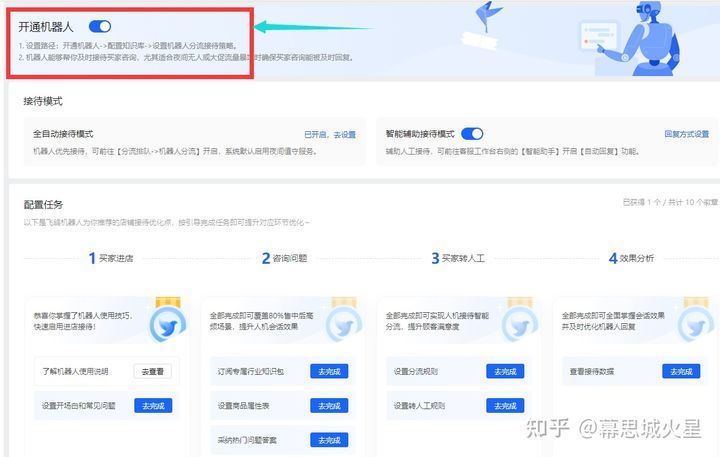The width and height of the screenshot is (720, 457).
Task: Click the 设置开场白和常见问题 task label
Action: click(79, 406)
